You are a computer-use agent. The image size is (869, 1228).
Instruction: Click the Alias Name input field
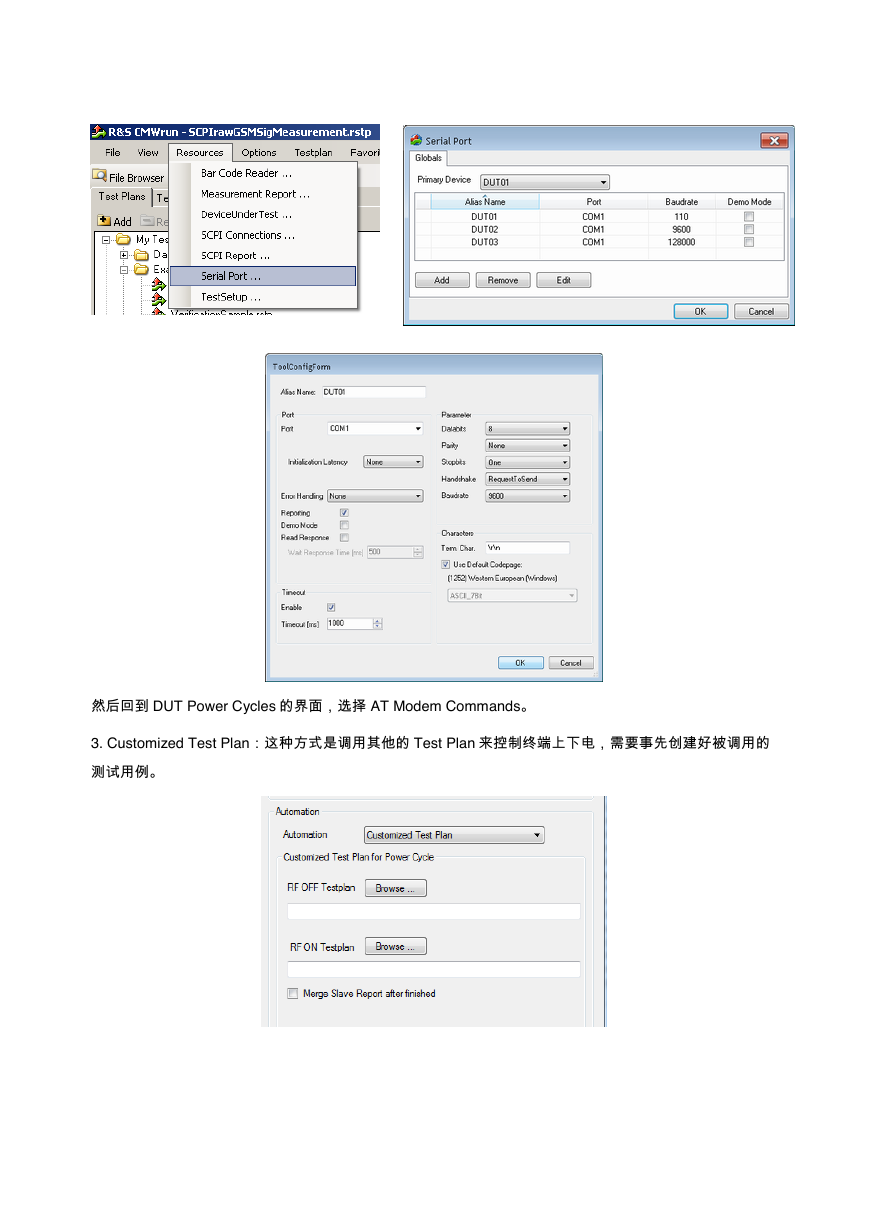coord(373,392)
